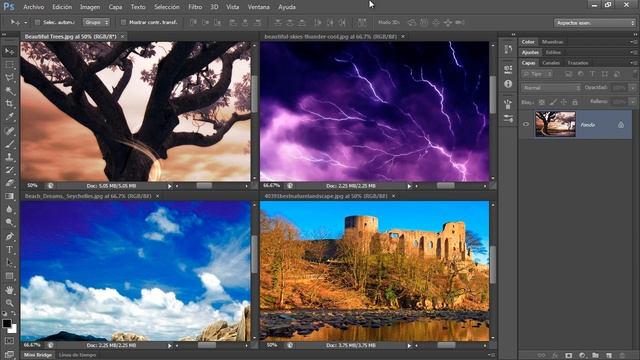Click lock all icon in Capas
The height and width of the screenshot is (360, 640).
575,102
